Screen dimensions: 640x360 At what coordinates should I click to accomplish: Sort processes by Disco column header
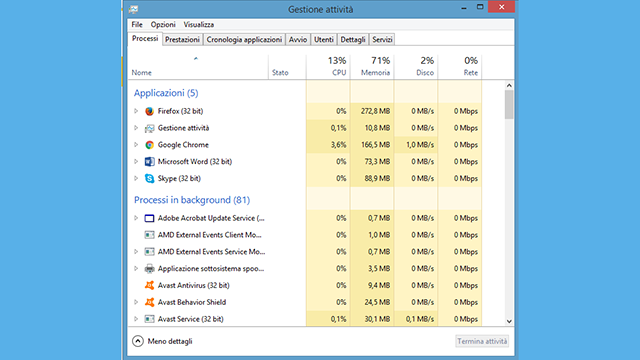[x=416, y=67]
